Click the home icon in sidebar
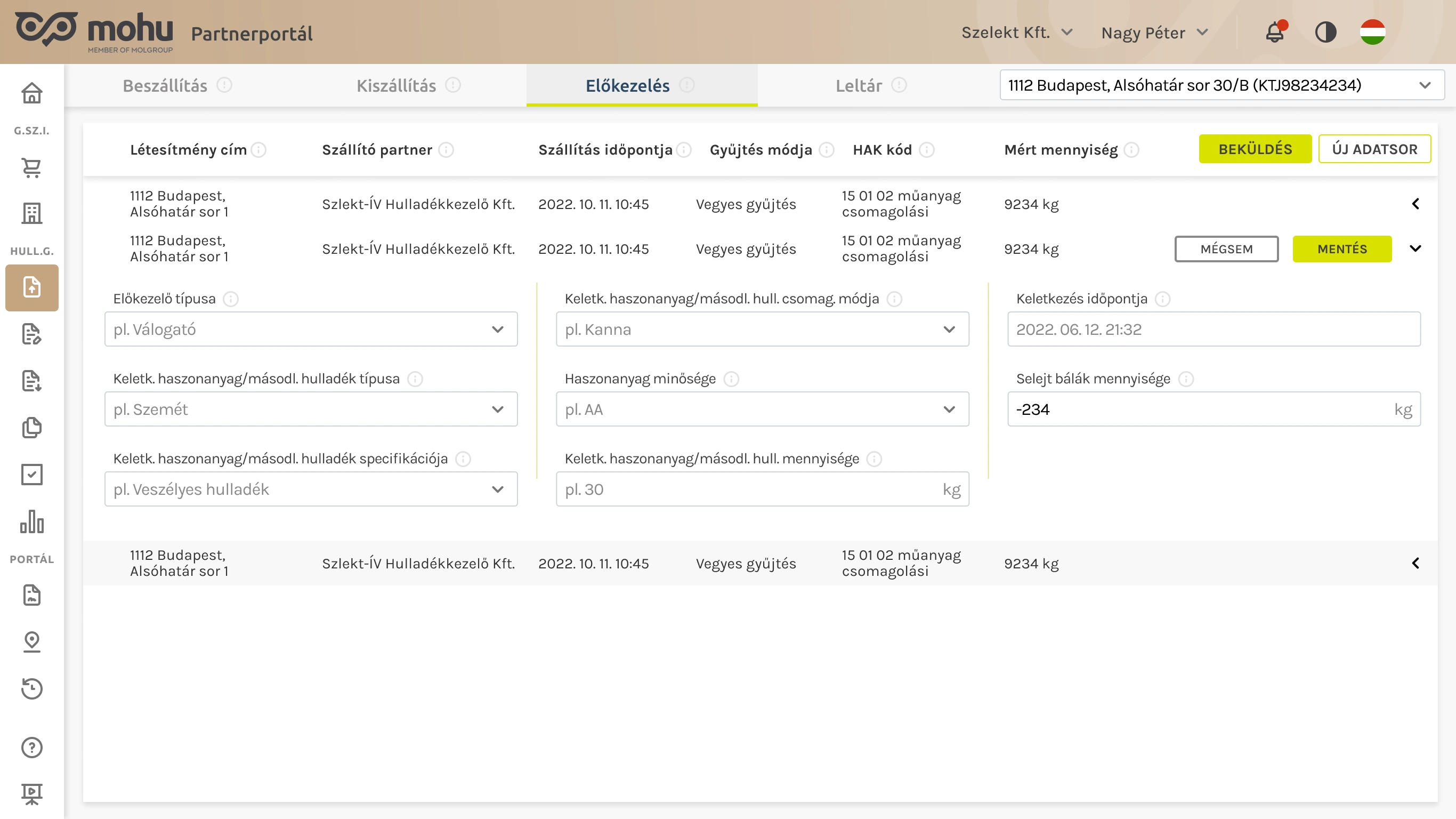This screenshot has width=1456, height=819. coord(31,93)
